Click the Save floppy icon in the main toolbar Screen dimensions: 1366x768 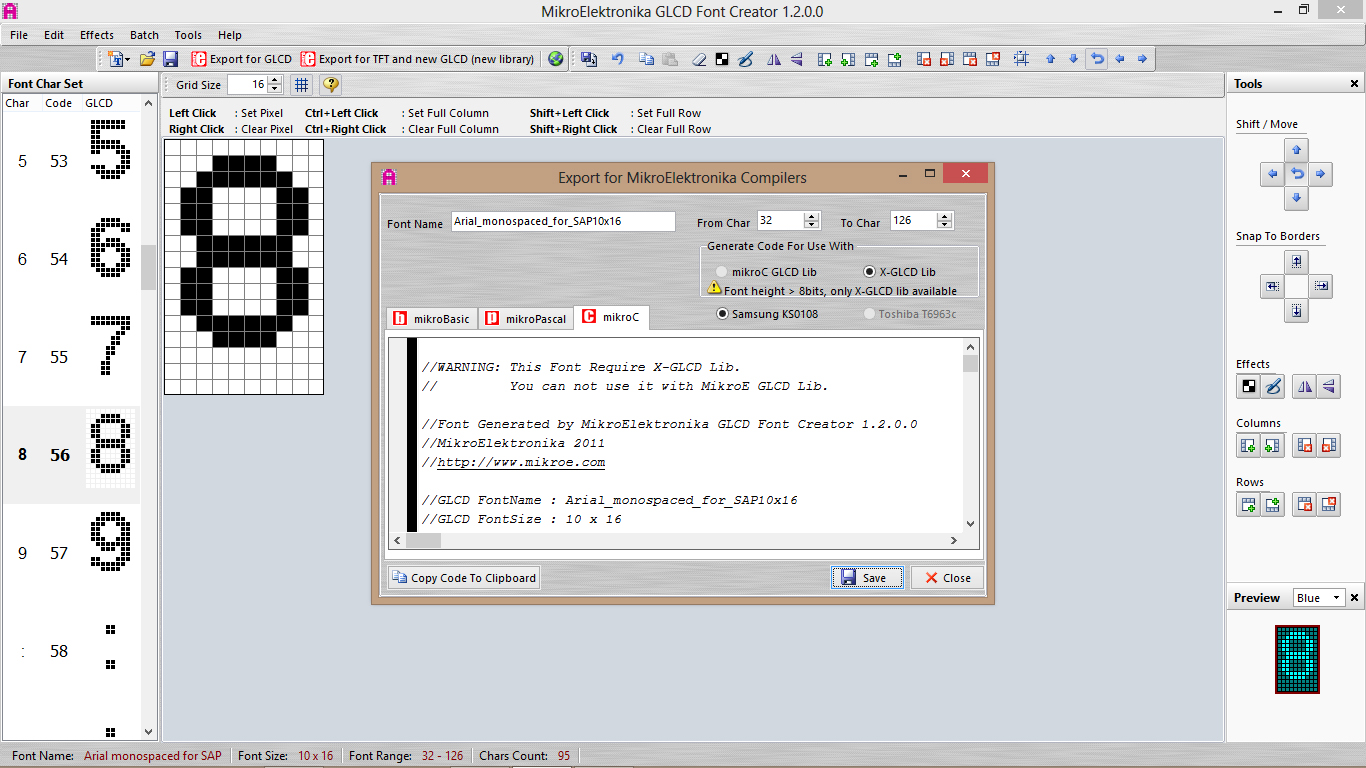[x=170, y=59]
